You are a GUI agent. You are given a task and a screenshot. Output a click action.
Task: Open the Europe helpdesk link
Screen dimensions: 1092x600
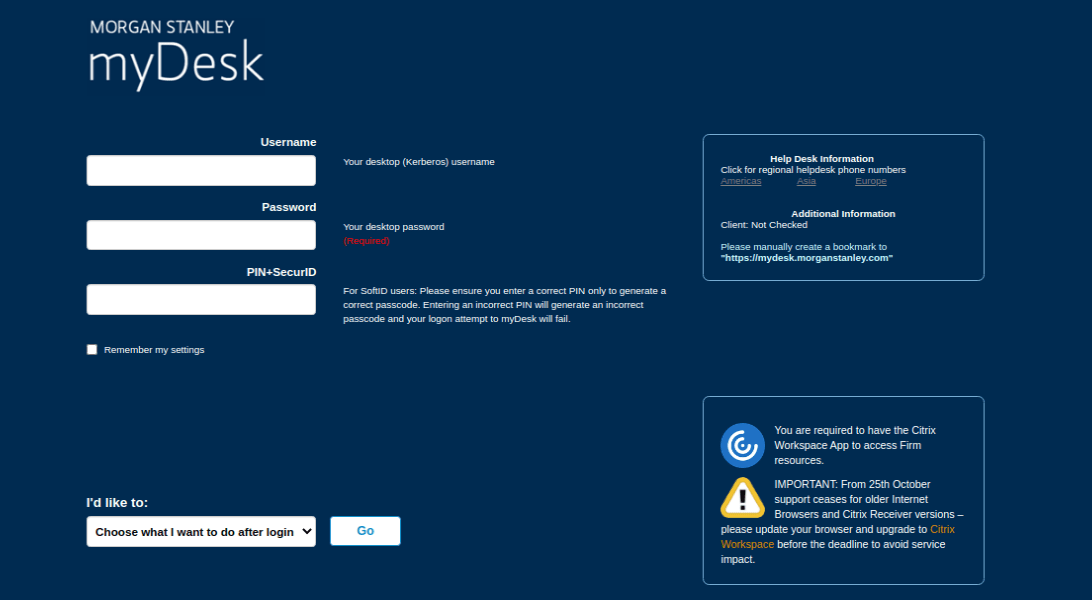click(x=871, y=181)
